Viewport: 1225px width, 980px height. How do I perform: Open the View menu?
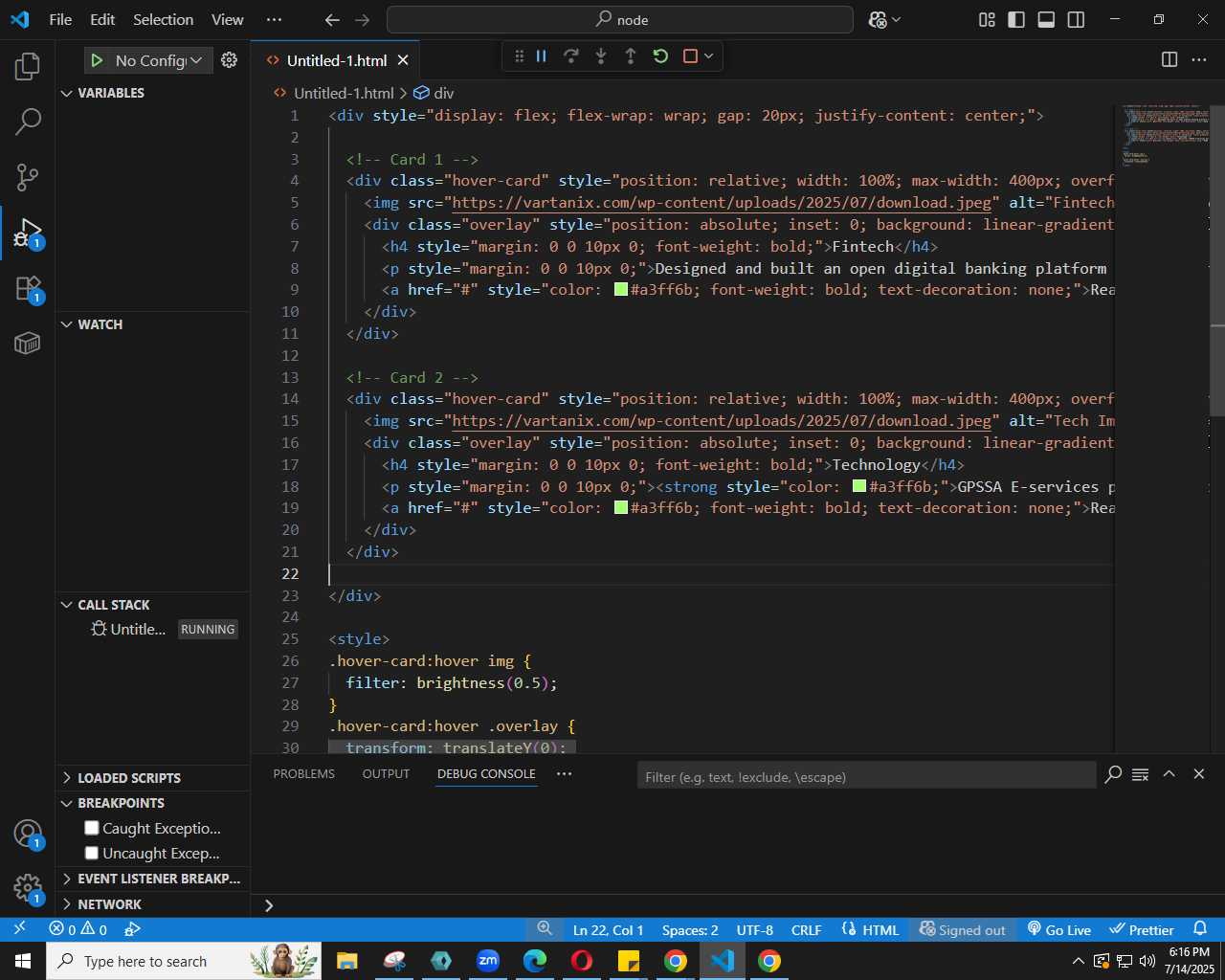(228, 19)
